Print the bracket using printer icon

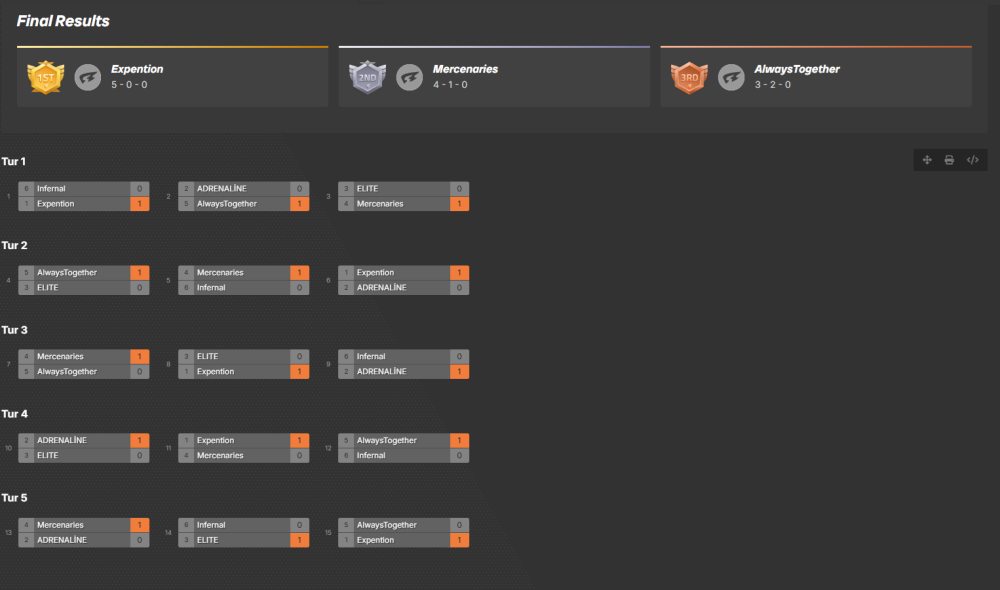[949, 160]
